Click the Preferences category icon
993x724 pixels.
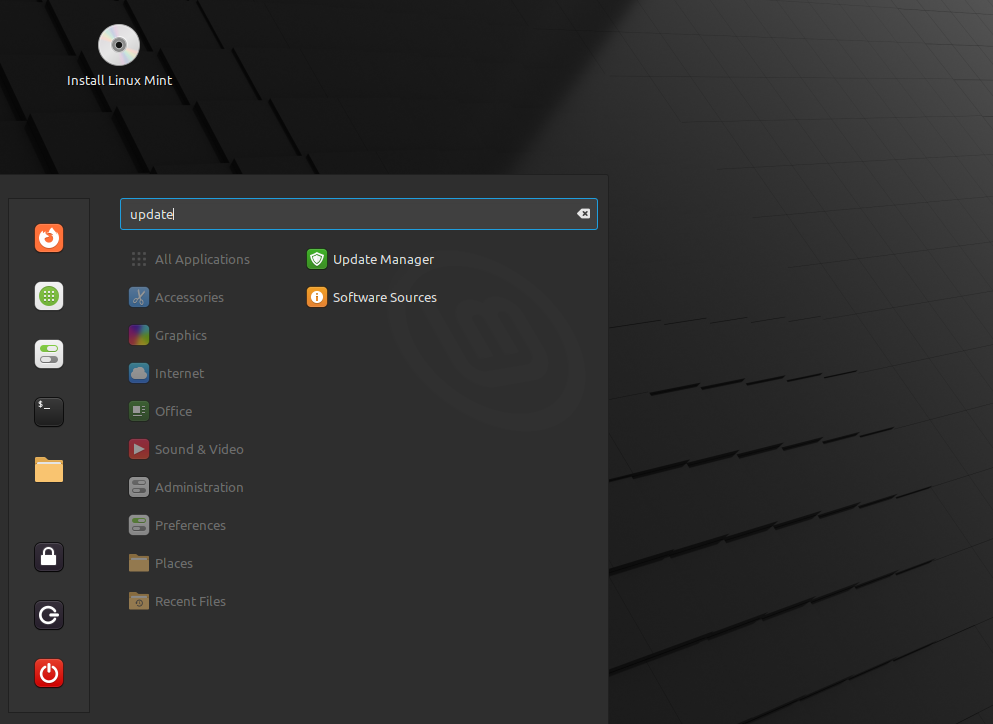tap(139, 525)
